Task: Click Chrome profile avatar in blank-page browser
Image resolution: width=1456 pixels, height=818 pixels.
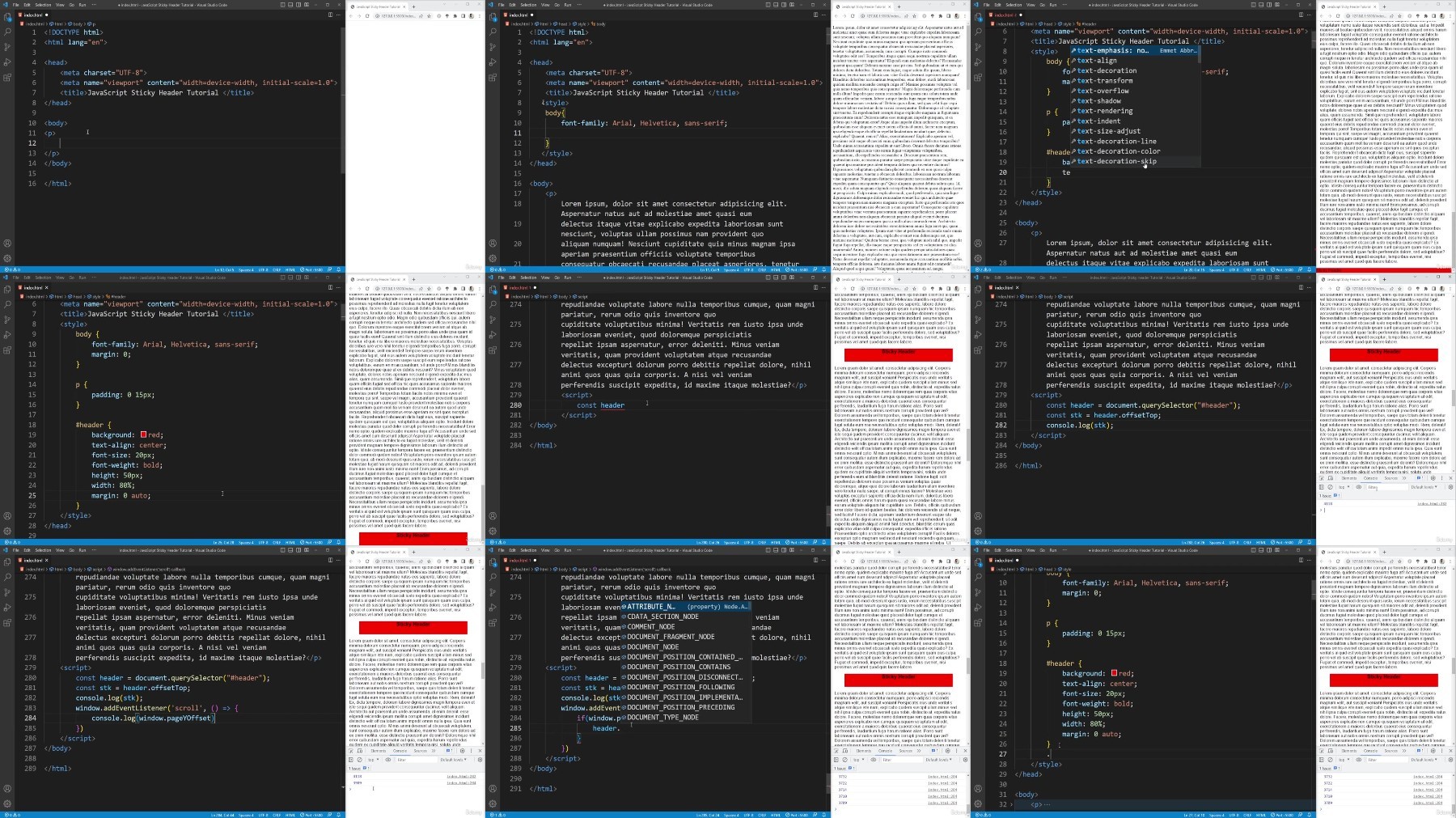Action: 472,16
